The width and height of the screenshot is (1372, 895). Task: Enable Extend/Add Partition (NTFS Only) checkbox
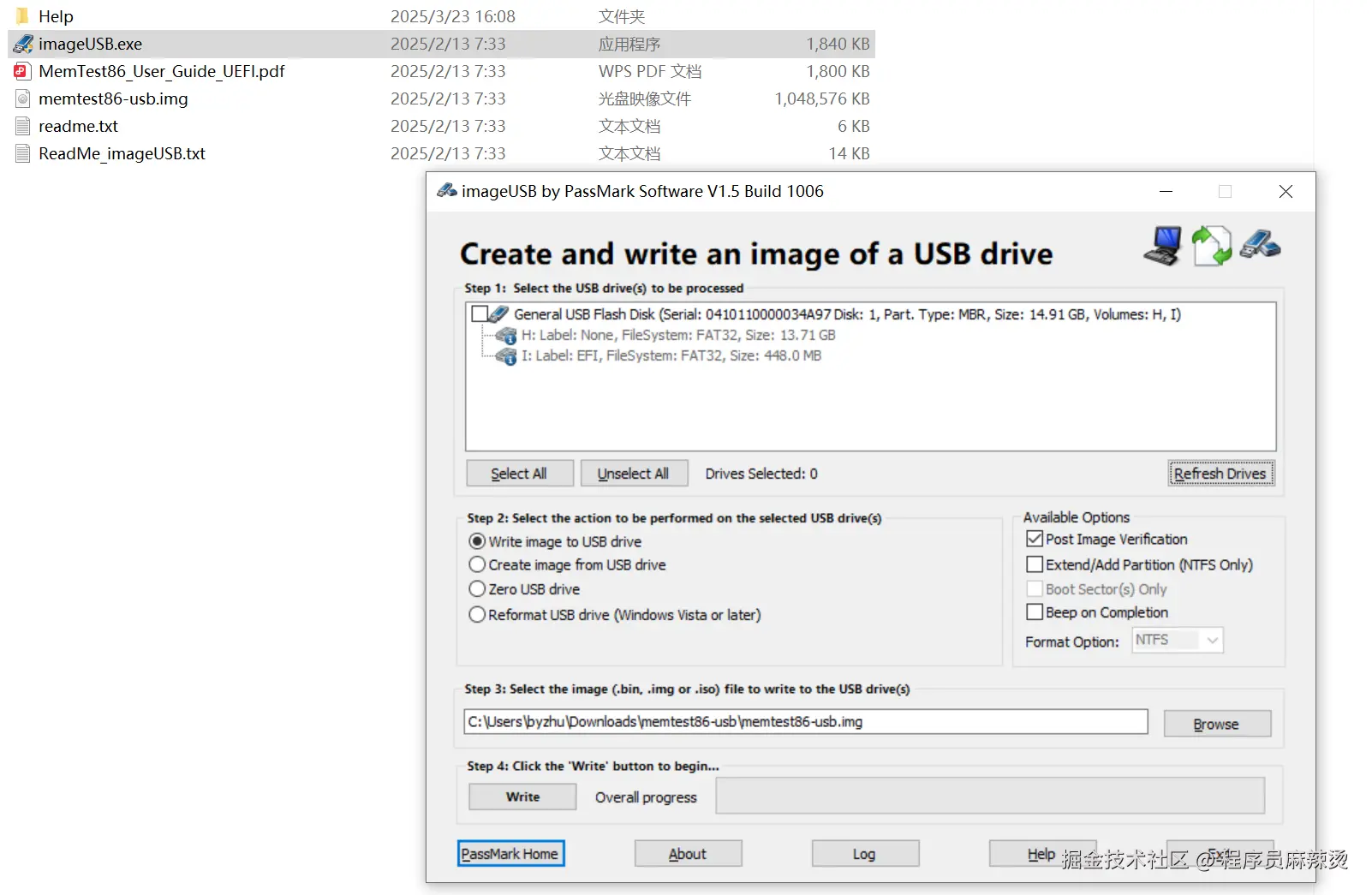1035,564
